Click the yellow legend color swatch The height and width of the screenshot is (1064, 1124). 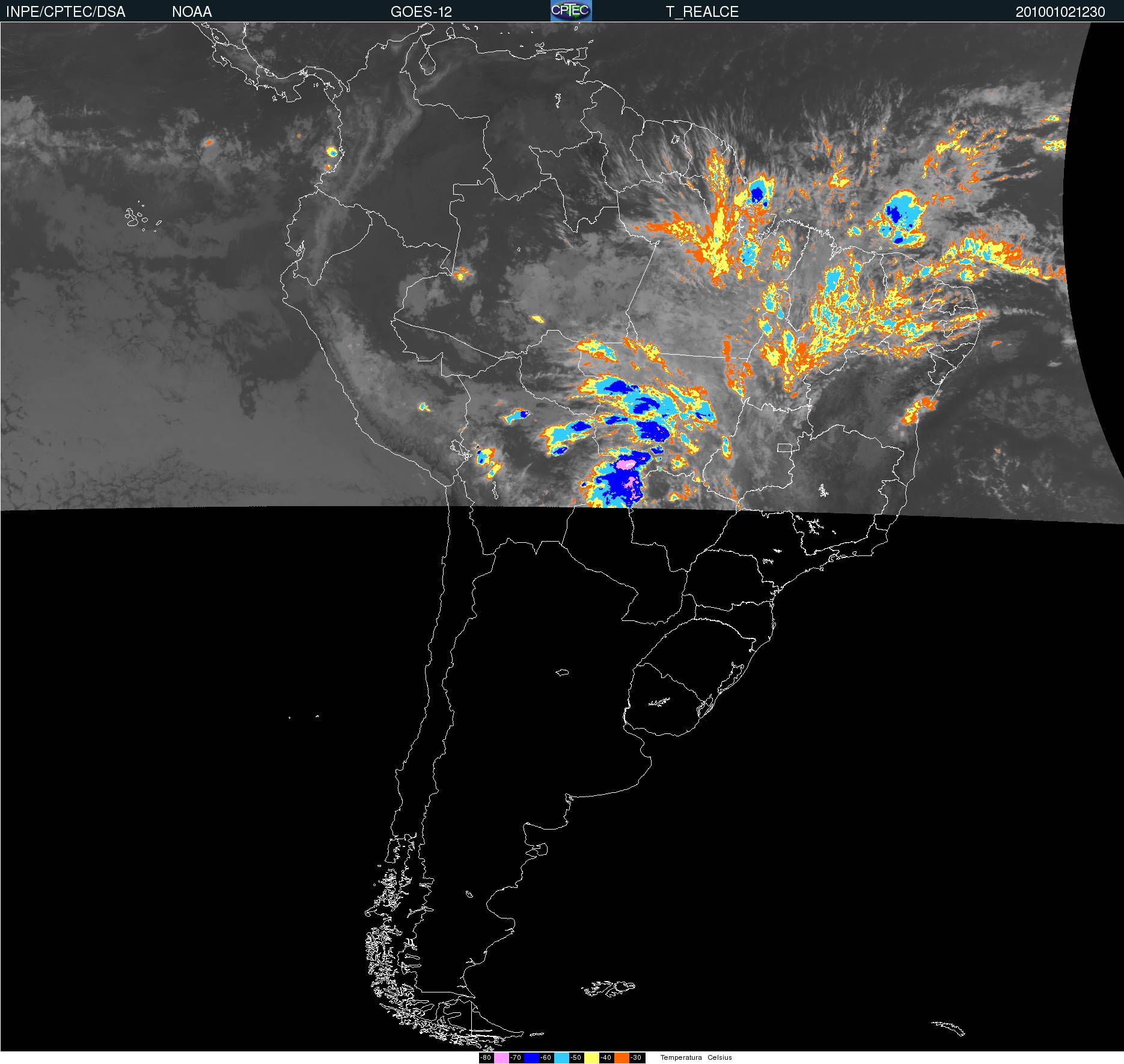tap(591, 1058)
